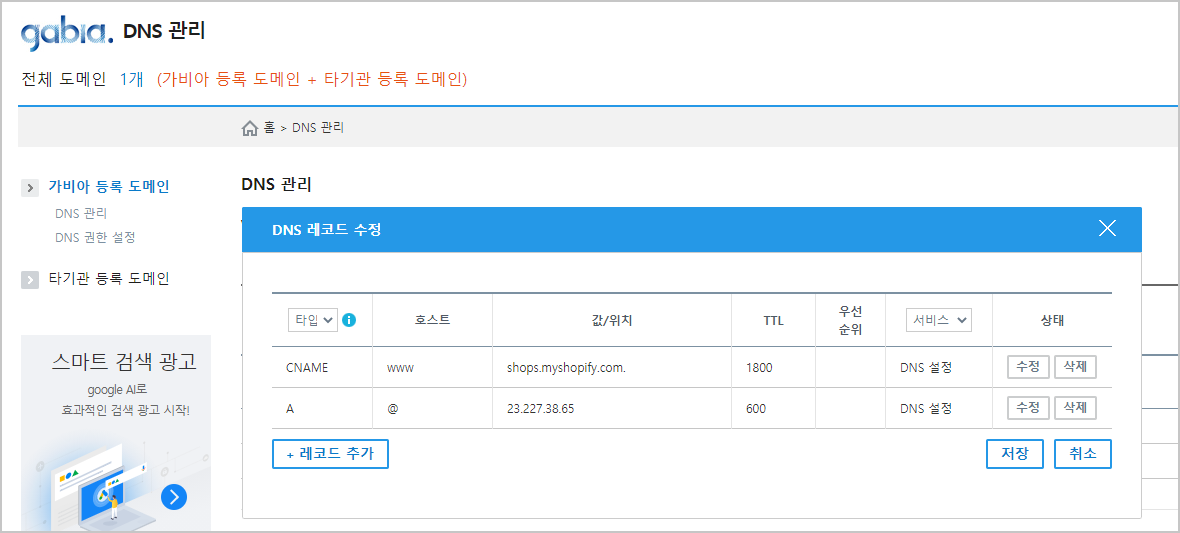The width and height of the screenshot is (1180, 533).
Task: Click the gabia logo
Action: coord(67,34)
